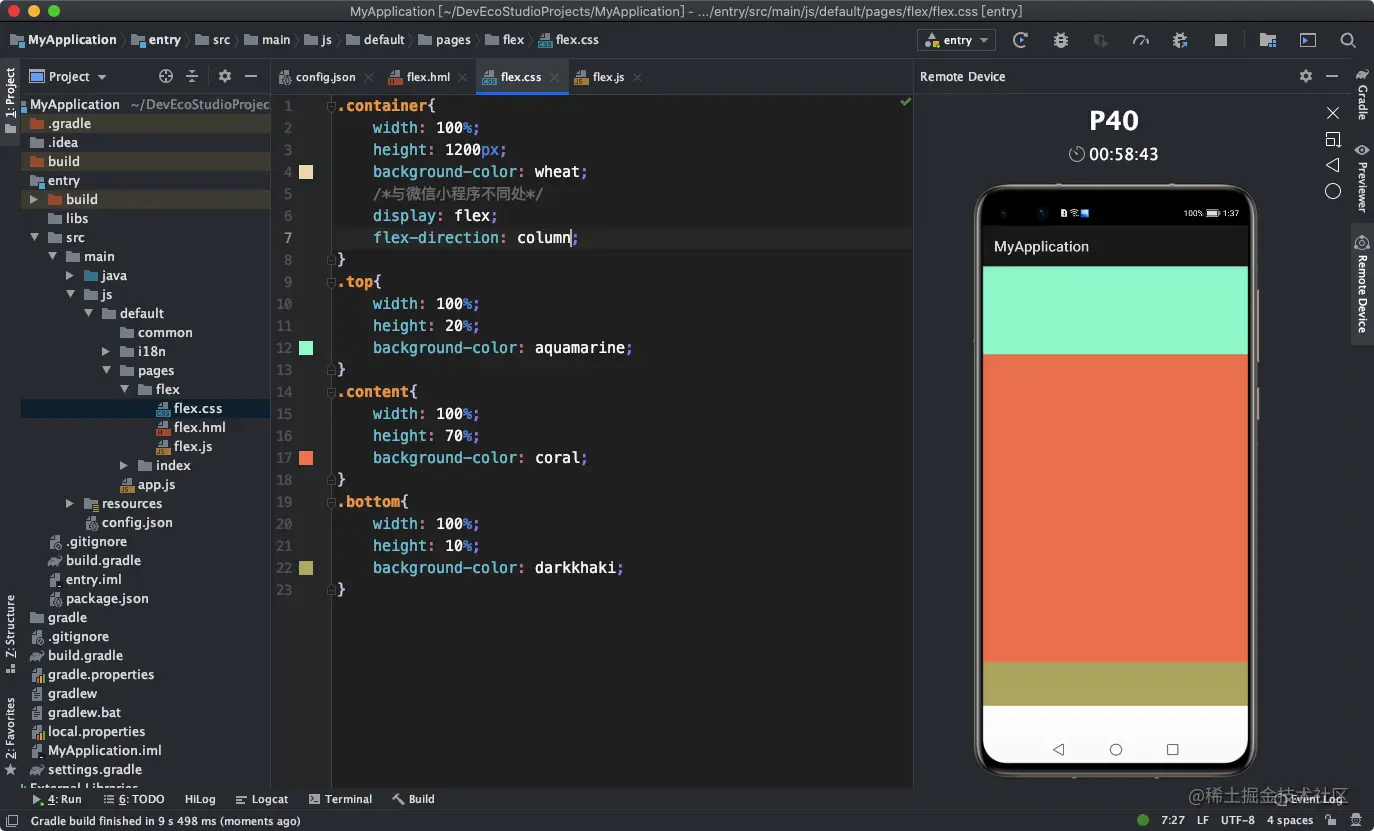
Task: Toggle Remote Device side tab
Action: (1362, 284)
